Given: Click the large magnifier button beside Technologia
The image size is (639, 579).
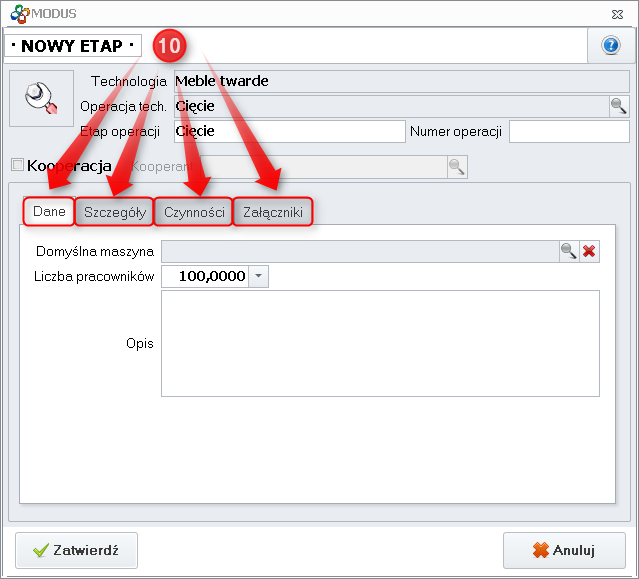Looking at the screenshot, I should click(x=41, y=98).
